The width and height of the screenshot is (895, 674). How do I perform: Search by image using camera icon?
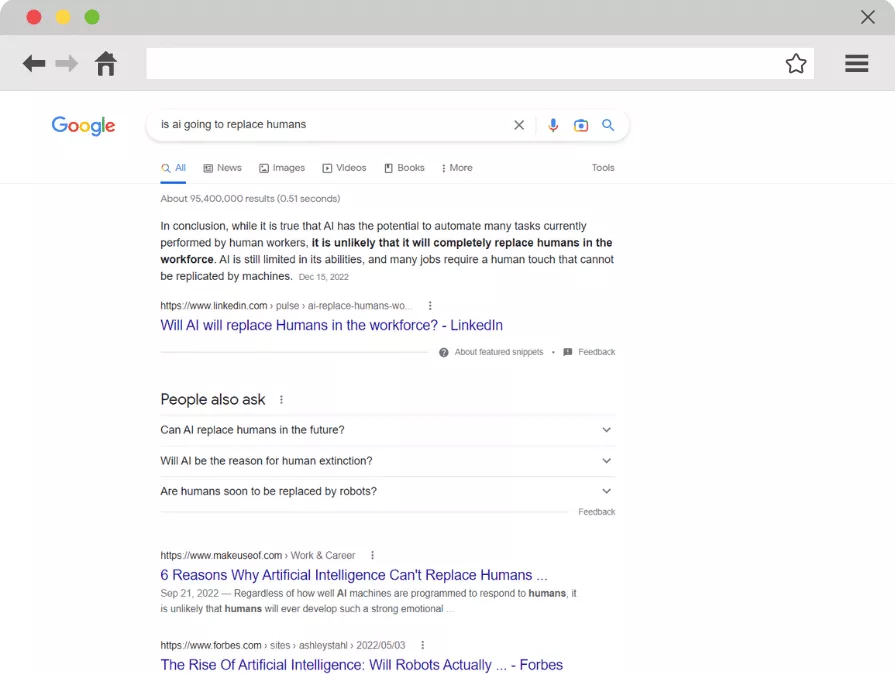point(581,125)
